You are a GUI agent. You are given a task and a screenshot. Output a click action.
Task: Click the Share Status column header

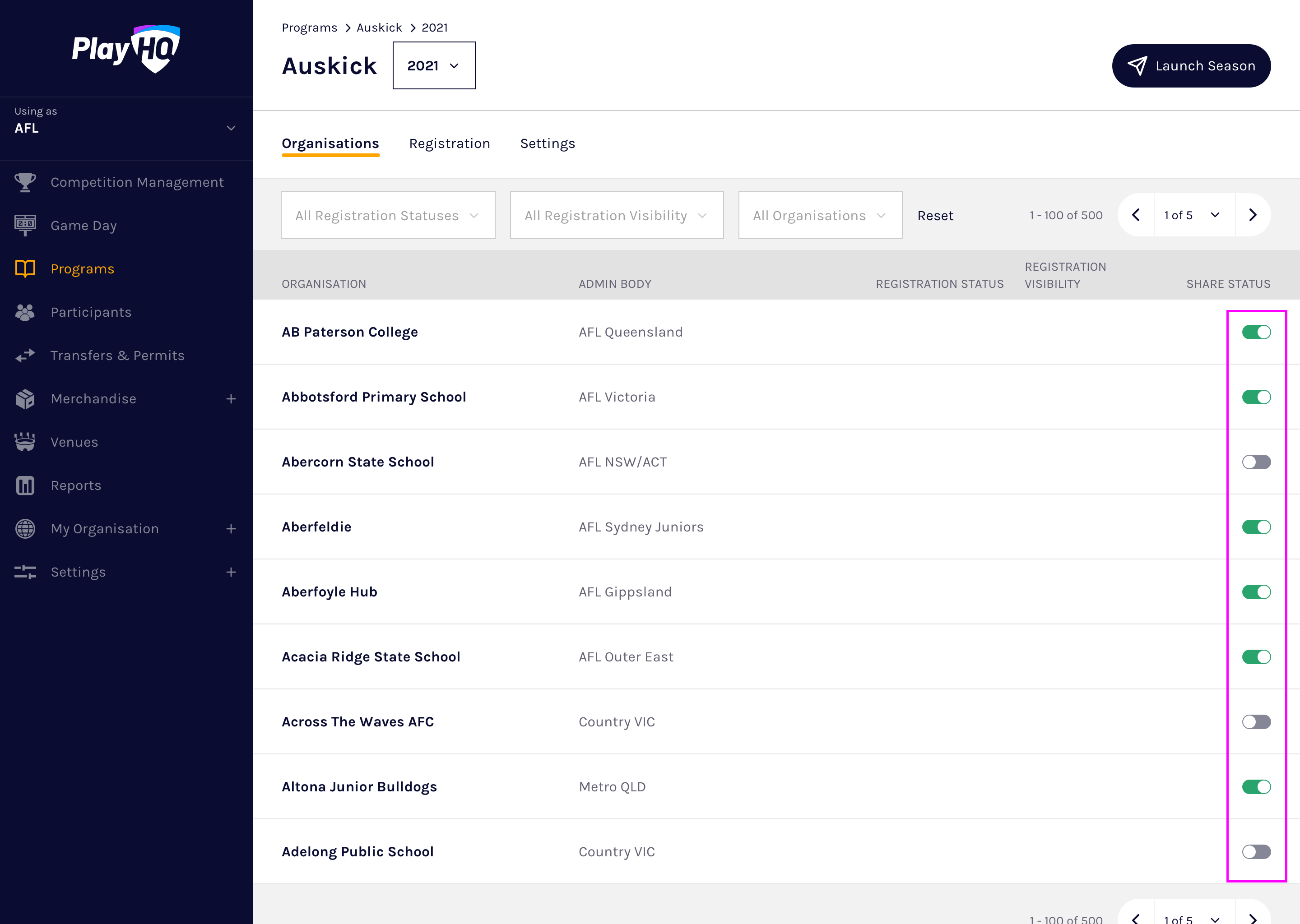[1228, 284]
